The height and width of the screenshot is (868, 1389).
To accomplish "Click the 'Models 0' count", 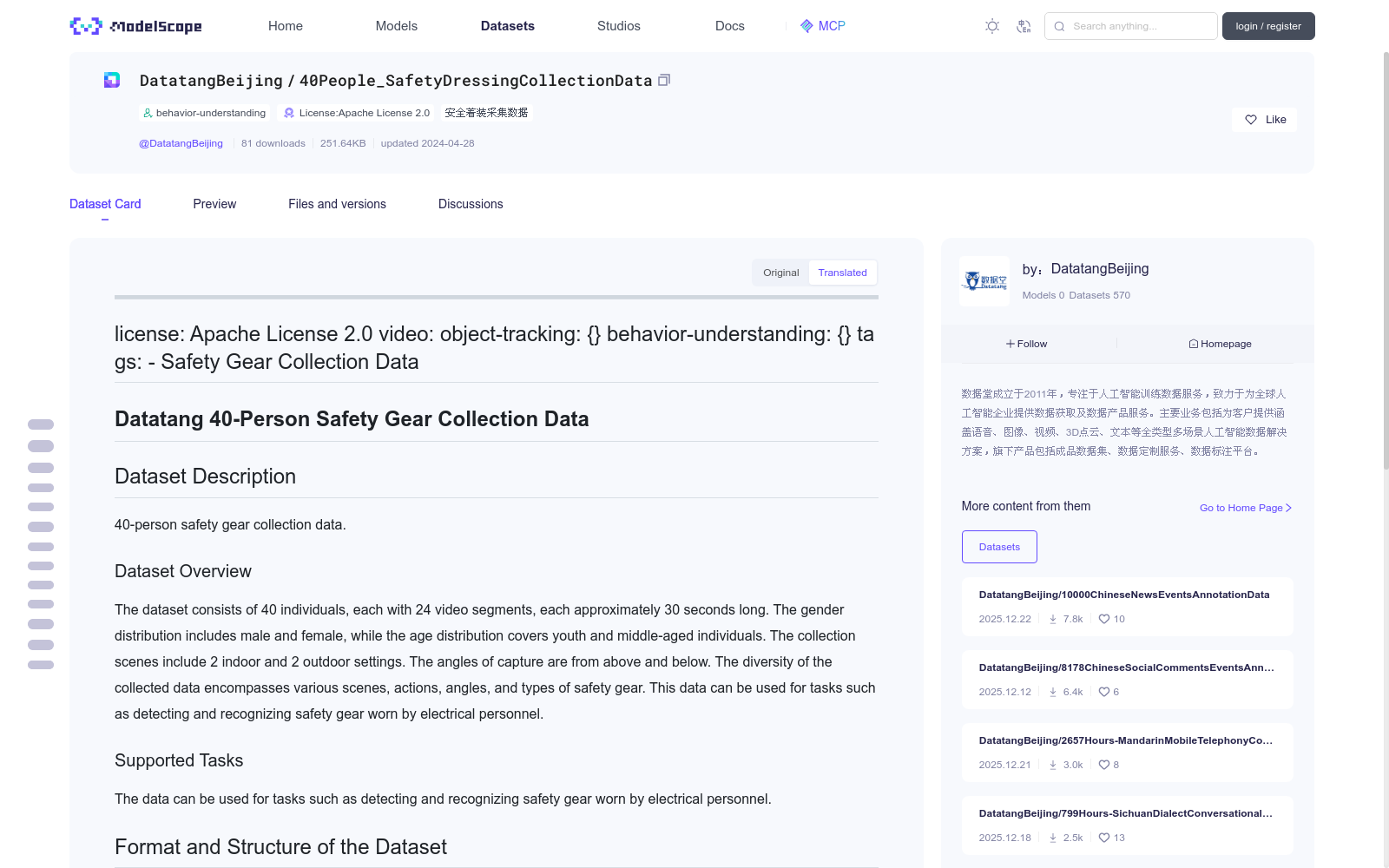I will point(1043,295).
